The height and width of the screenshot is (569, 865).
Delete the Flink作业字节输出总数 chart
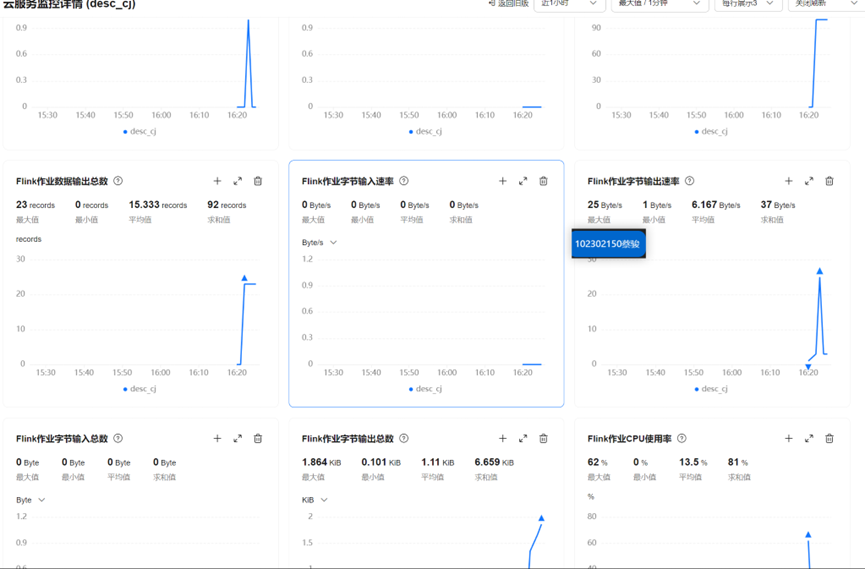(543, 438)
